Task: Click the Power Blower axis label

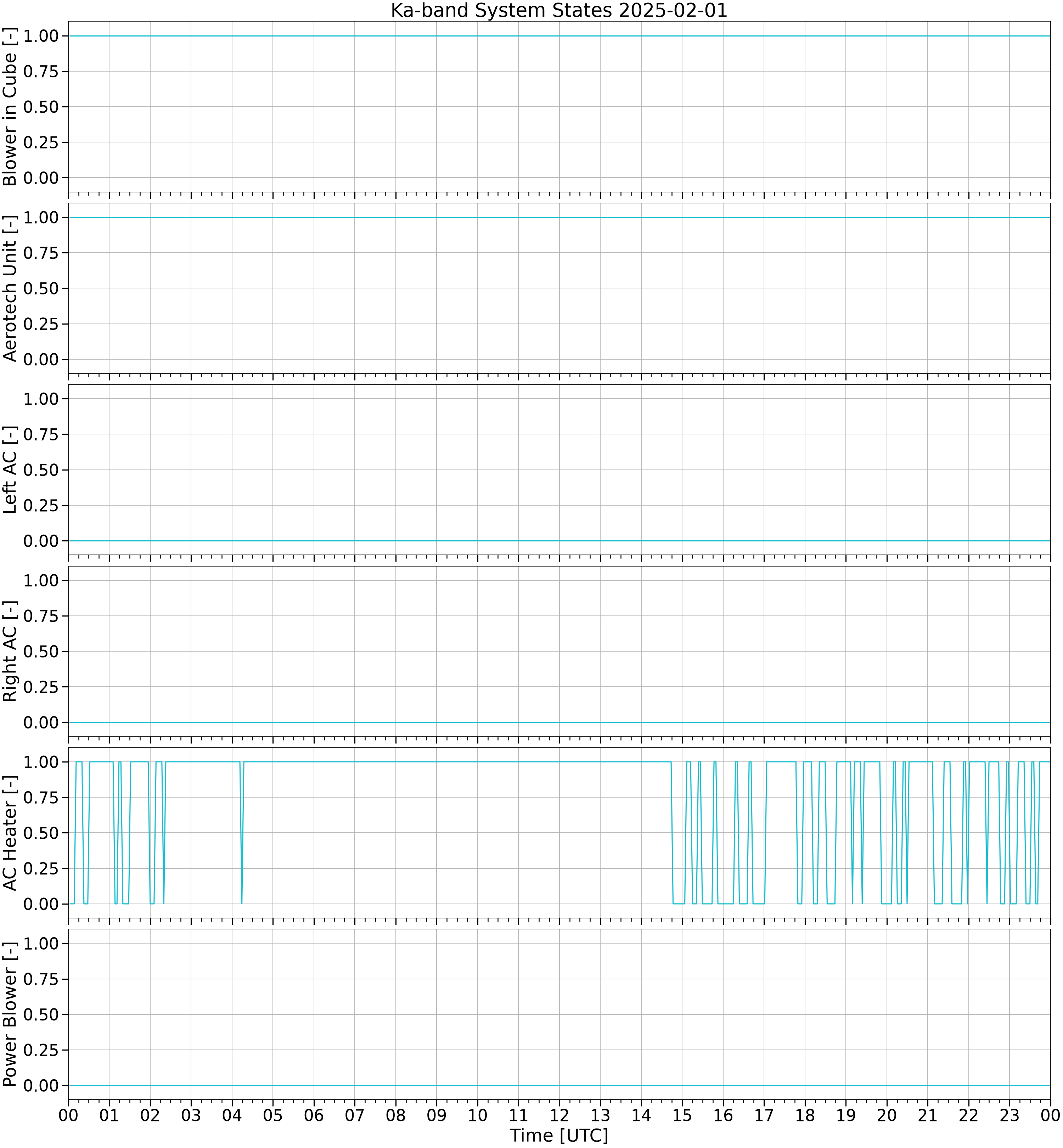Action: [x=10, y=1014]
